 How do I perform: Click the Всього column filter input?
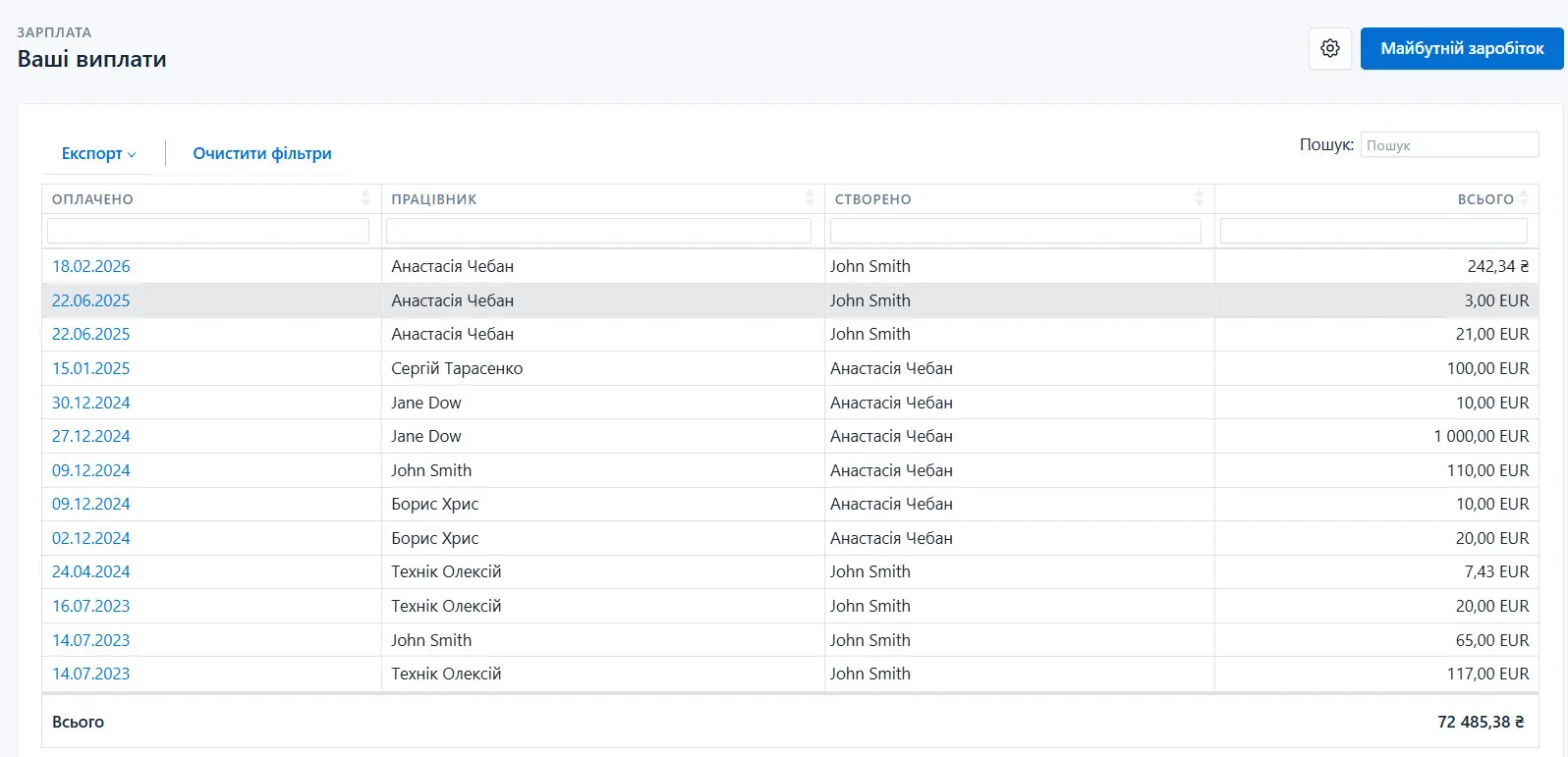coord(1372,231)
